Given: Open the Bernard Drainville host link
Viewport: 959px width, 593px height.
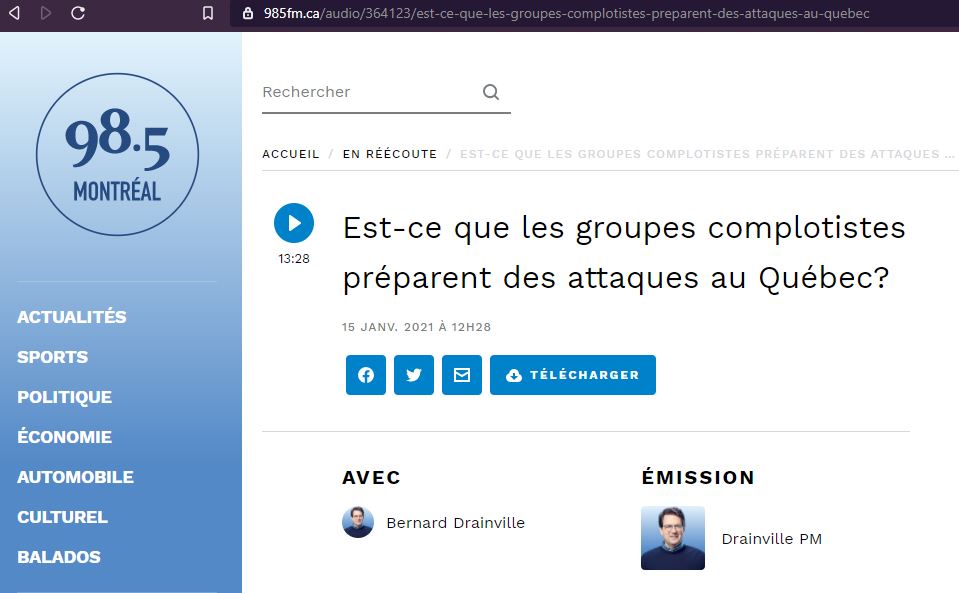Looking at the screenshot, I should coord(456,523).
